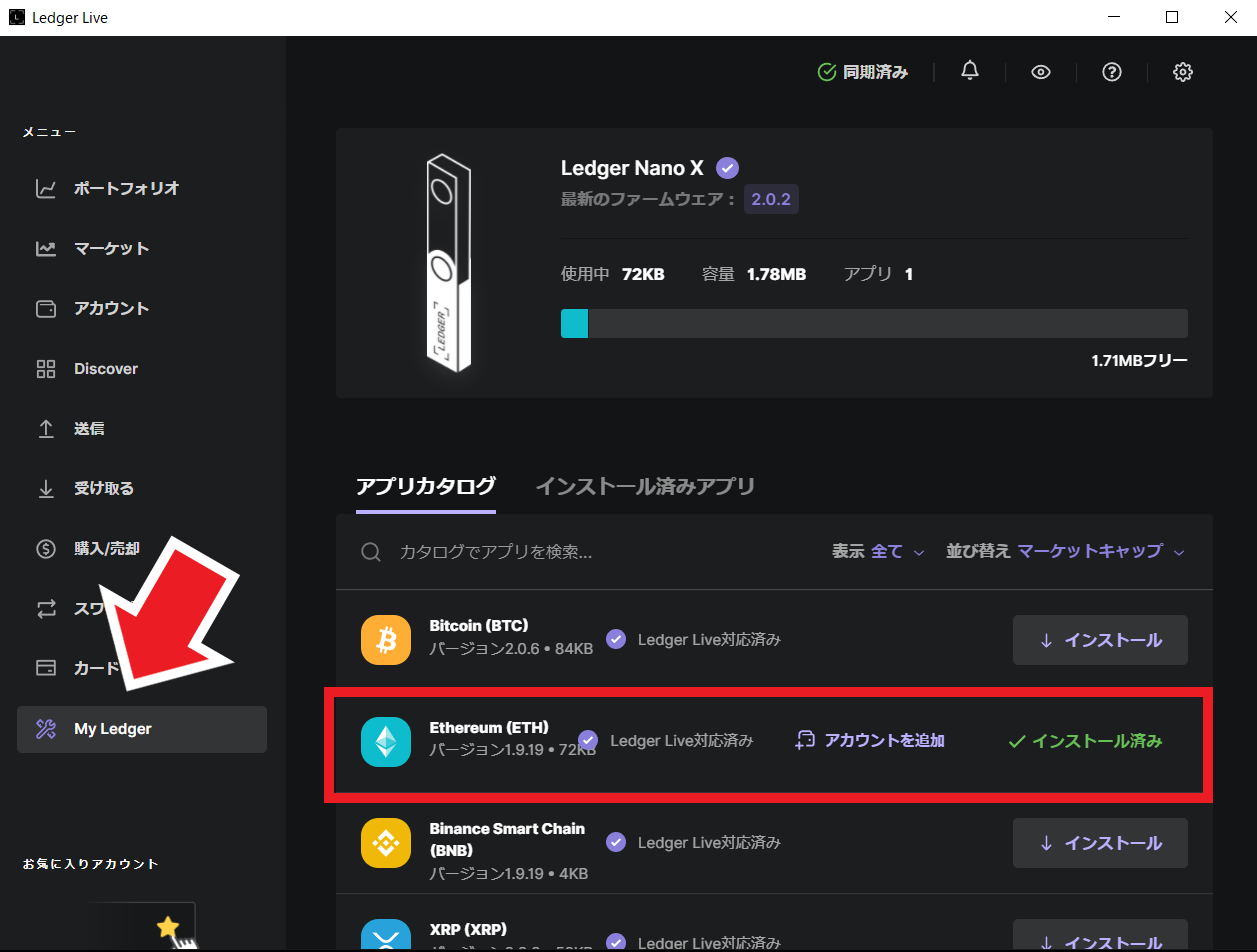
Task: Click the Ledger Nano X device image
Action: (448, 263)
